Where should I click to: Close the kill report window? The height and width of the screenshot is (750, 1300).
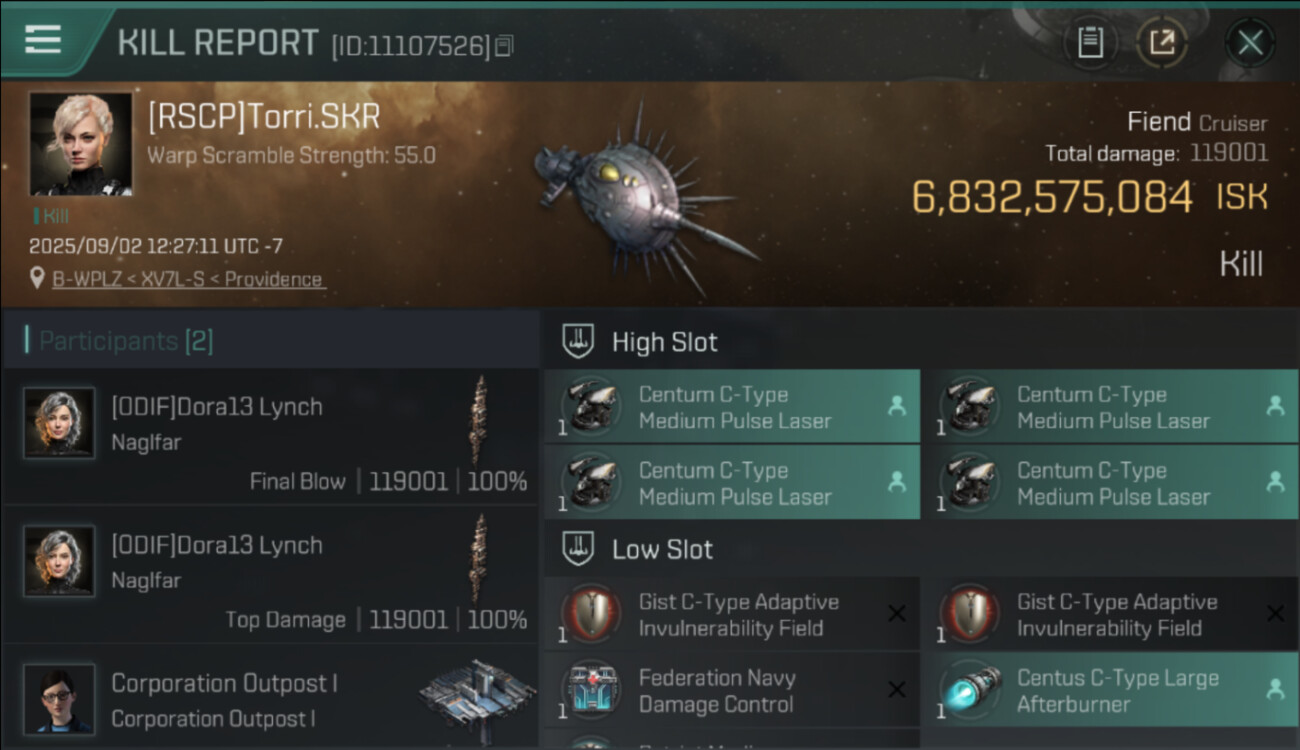[x=1250, y=42]
